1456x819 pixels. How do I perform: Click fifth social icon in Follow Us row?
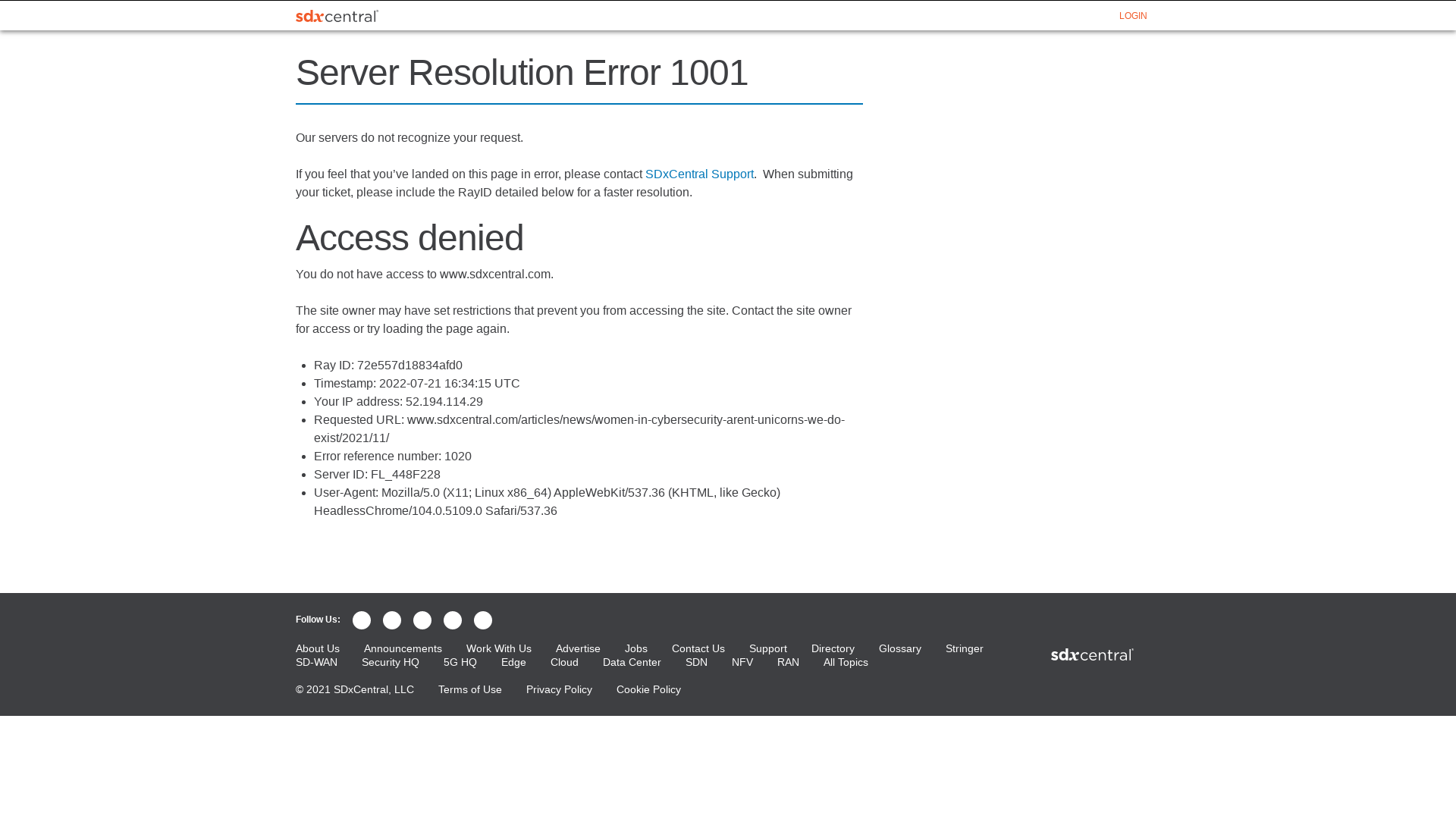pyautogui.click(x=483, y=620)
